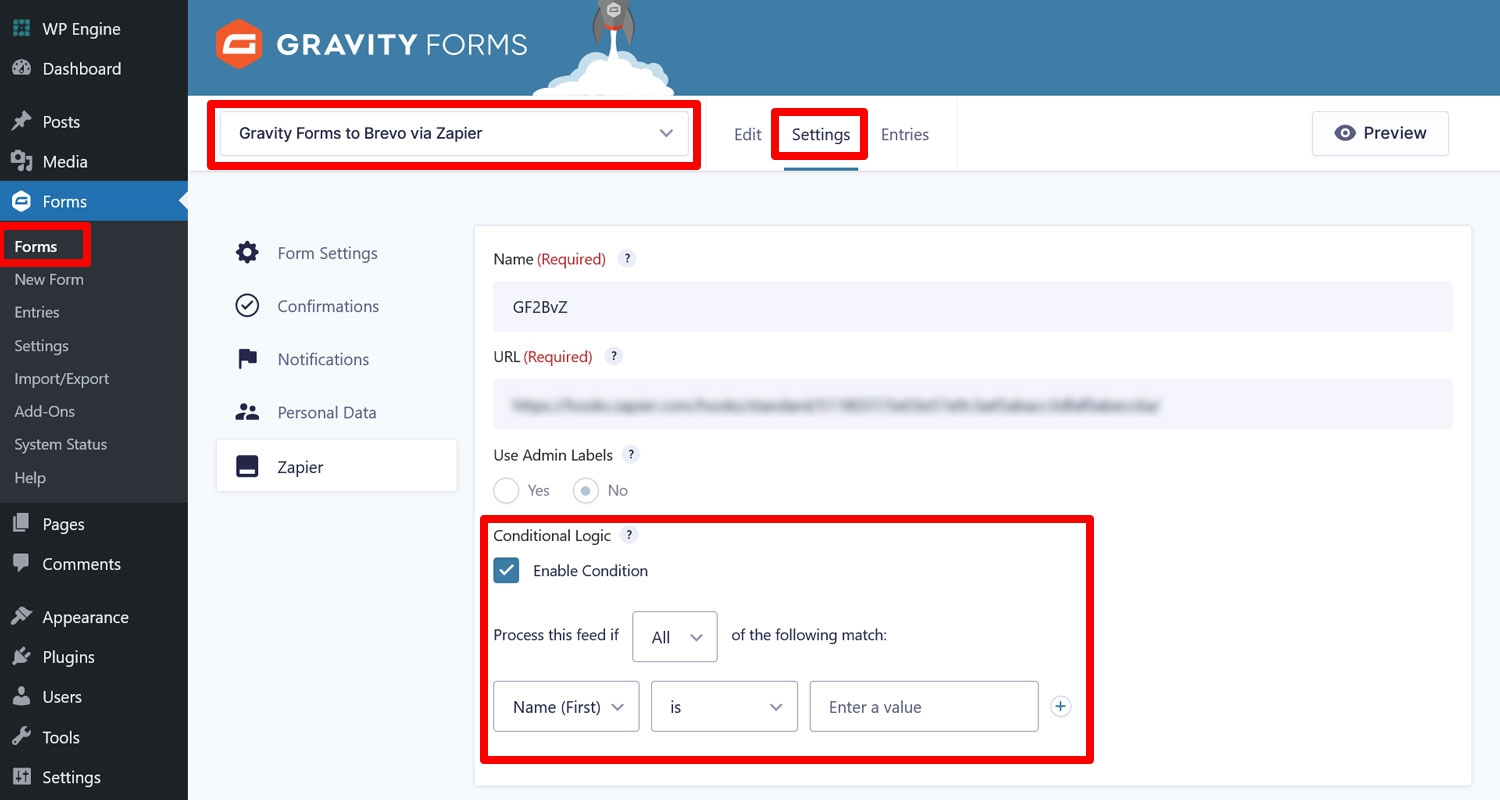Click the Plugins plug icon

(21, 657)
